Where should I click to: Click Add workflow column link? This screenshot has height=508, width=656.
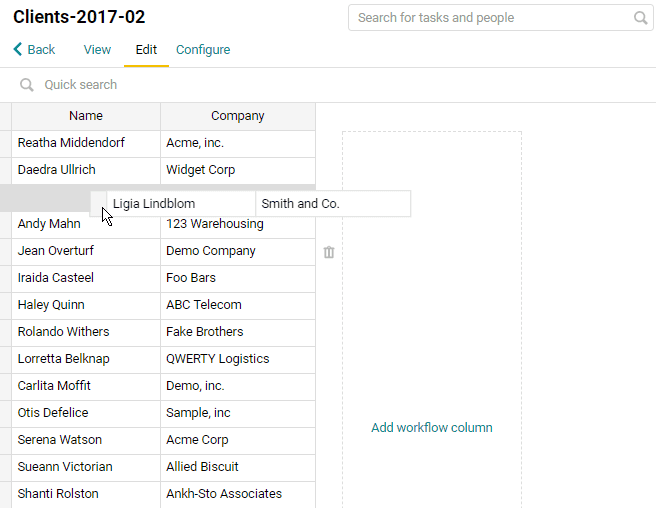point(432,428)
